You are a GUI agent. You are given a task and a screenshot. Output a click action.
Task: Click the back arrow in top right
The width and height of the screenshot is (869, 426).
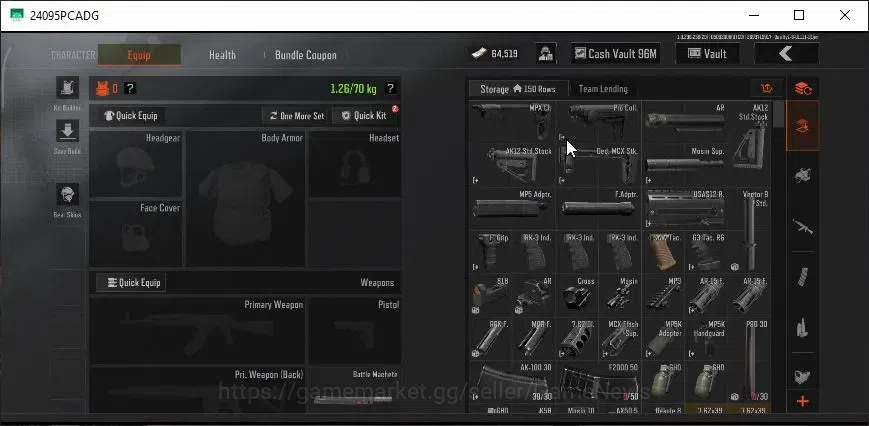(x=786, y=54)
